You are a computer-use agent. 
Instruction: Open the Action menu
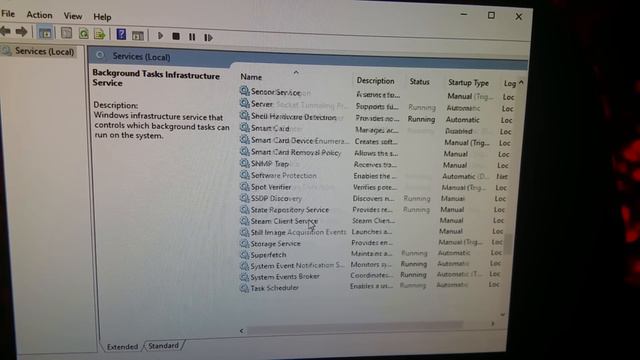[x=39, y=15]
